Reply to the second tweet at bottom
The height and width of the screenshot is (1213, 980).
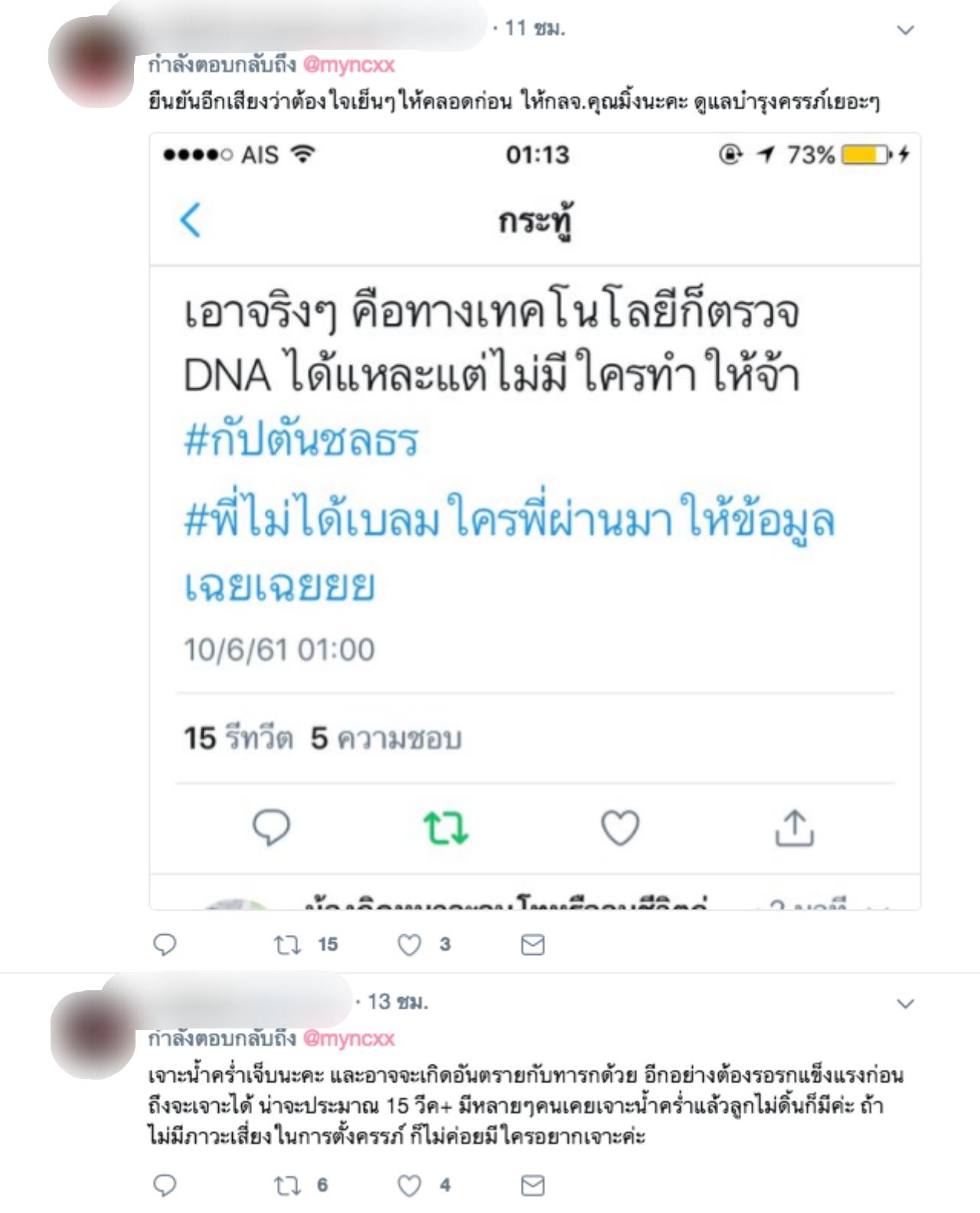pos(165,1185)
